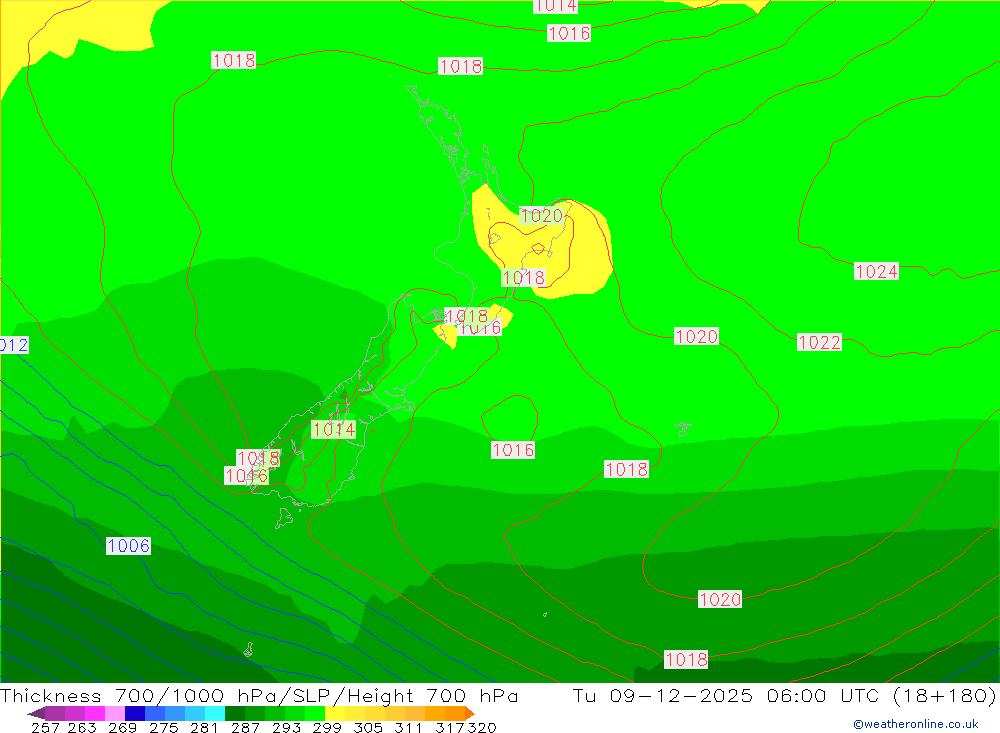This screenshot has height=733, width=1000.
Task: Click the legend value 257
Action: click(45, 727)
